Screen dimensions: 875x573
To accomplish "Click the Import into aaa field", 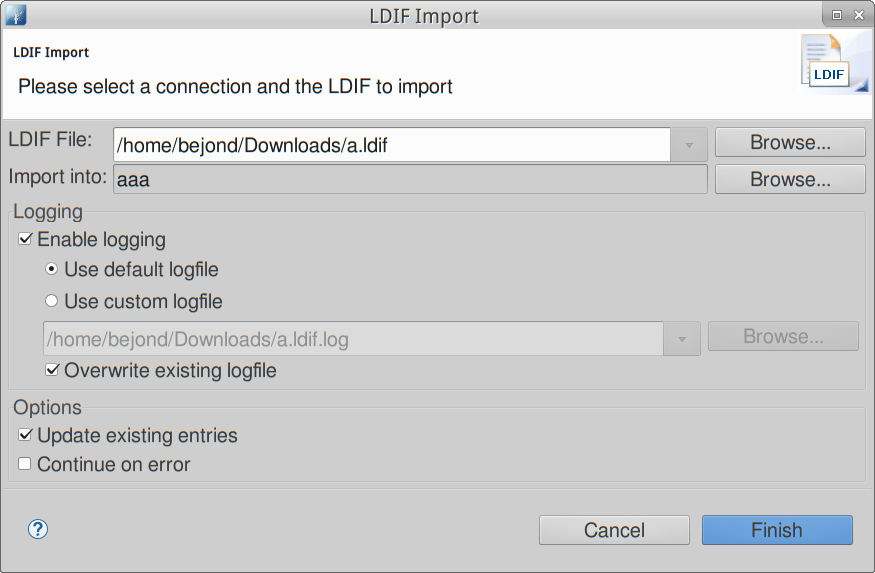I will click(x=410, y=179).
